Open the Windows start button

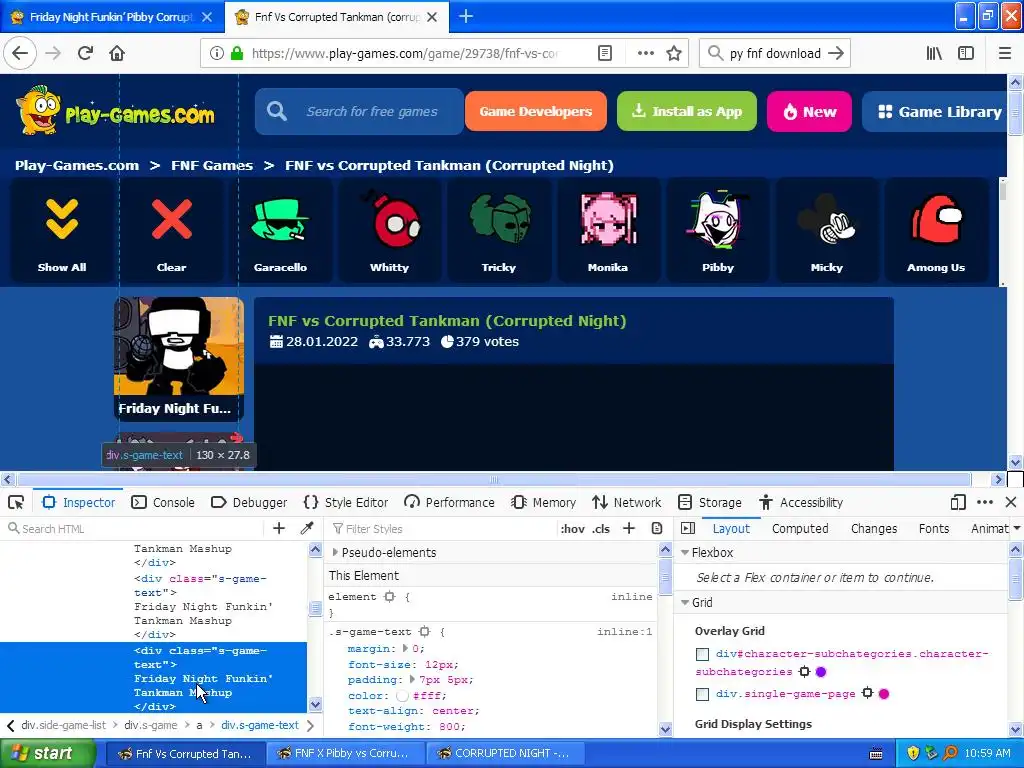point(48,753)
